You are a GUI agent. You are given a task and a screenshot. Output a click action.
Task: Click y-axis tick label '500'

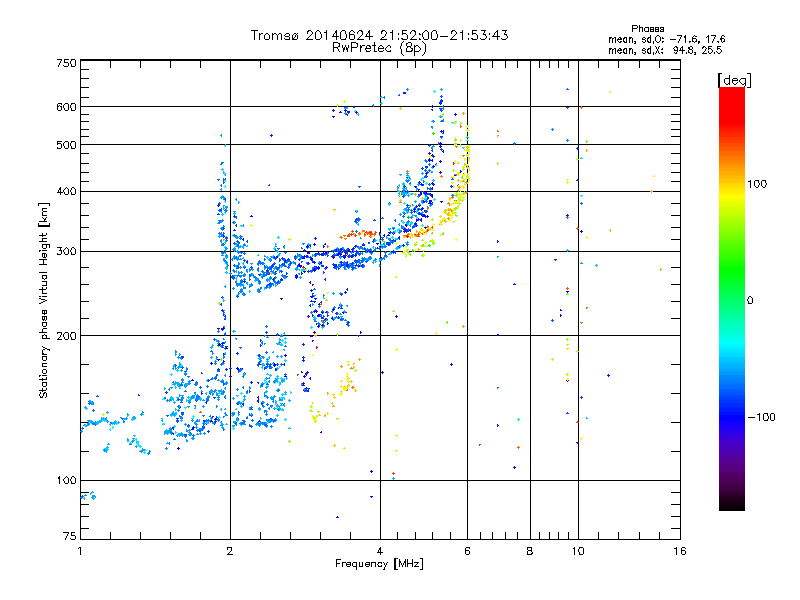tap(66, 145)
